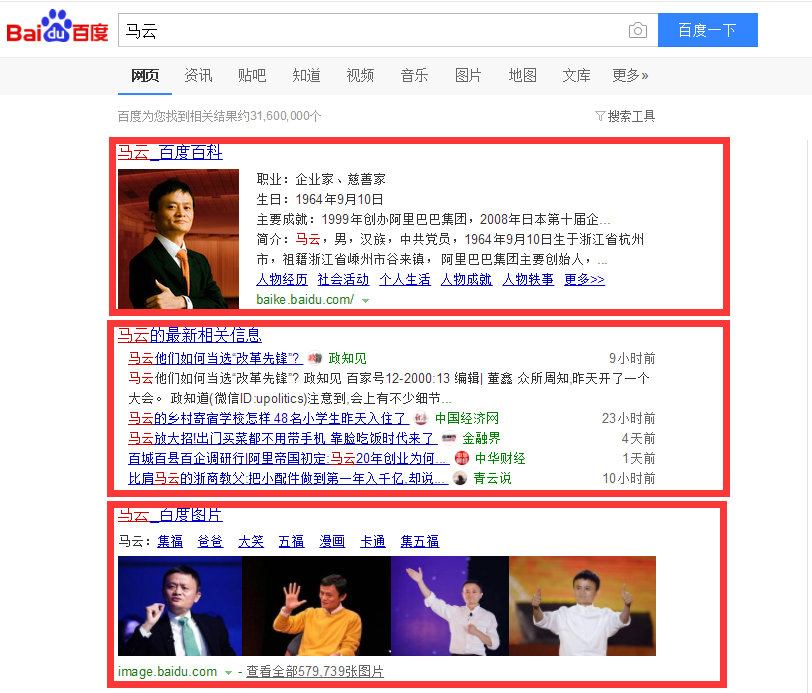Open the 漫画 image tag
The width and height of the screenshot is (812, 693).
[332, 542]
